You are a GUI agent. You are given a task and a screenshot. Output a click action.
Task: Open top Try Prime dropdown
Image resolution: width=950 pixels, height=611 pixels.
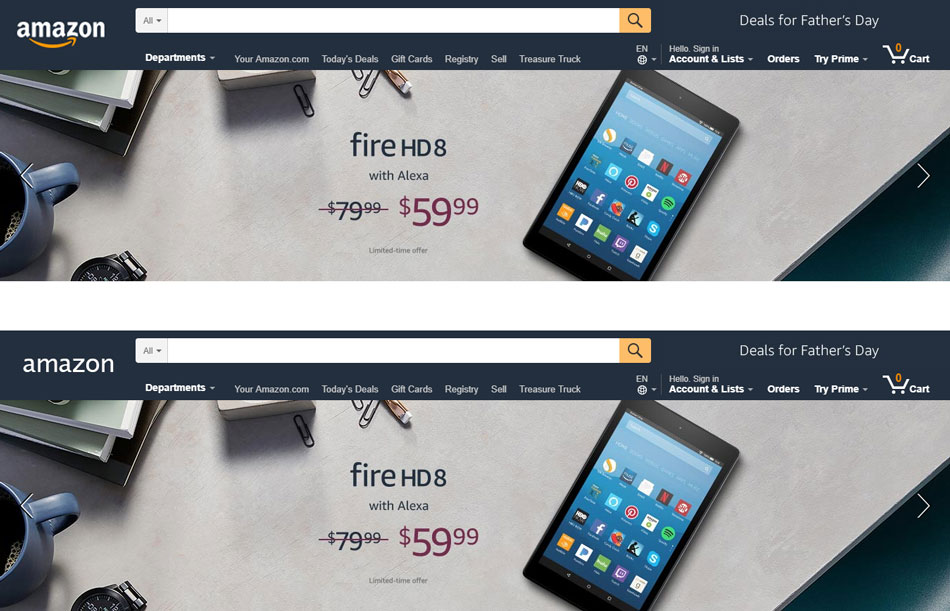click(841, 59)
